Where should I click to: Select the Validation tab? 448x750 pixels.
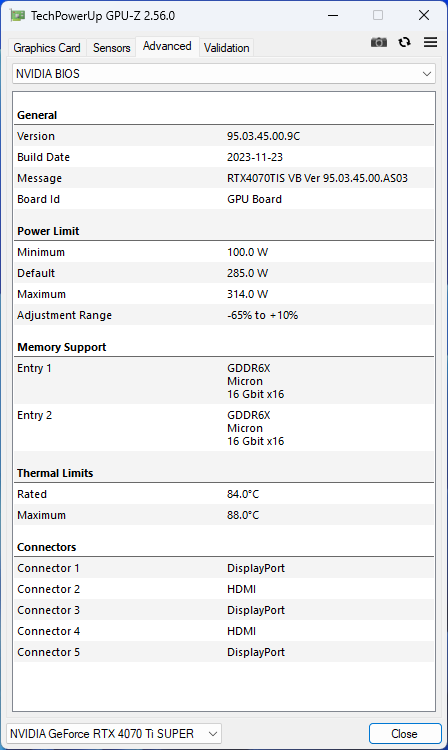tap(227, 48)
